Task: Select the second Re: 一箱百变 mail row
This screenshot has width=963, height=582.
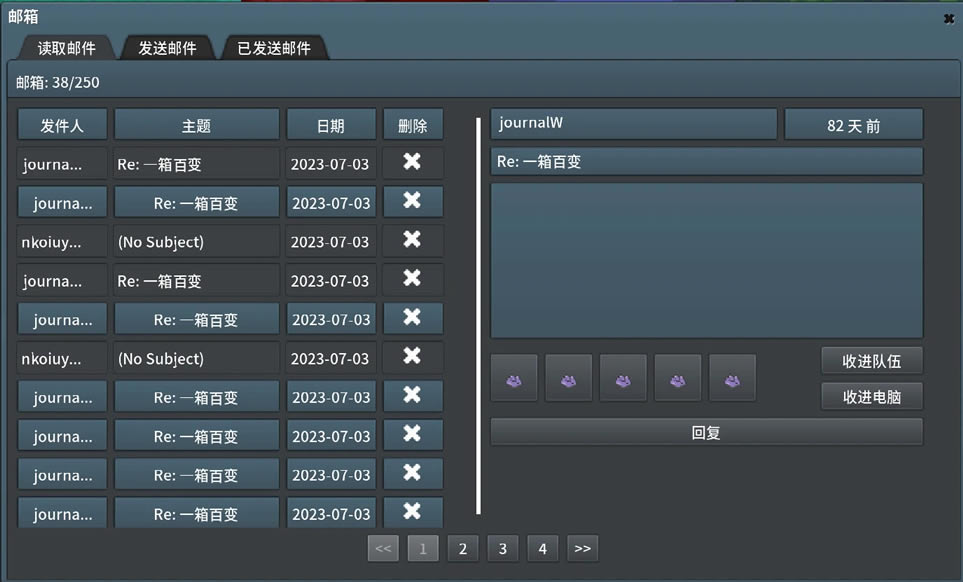Action: click(196, 202)
